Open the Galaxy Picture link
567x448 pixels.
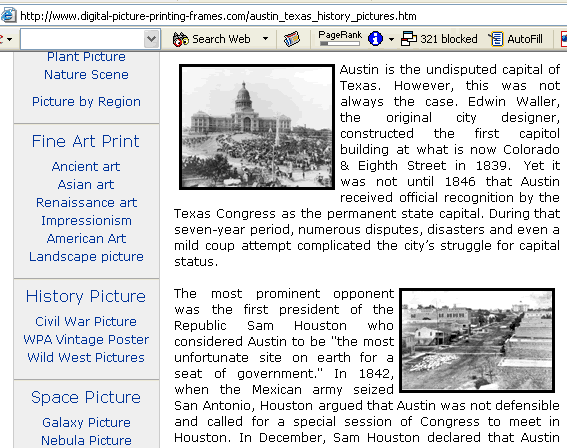coord(86,422)
